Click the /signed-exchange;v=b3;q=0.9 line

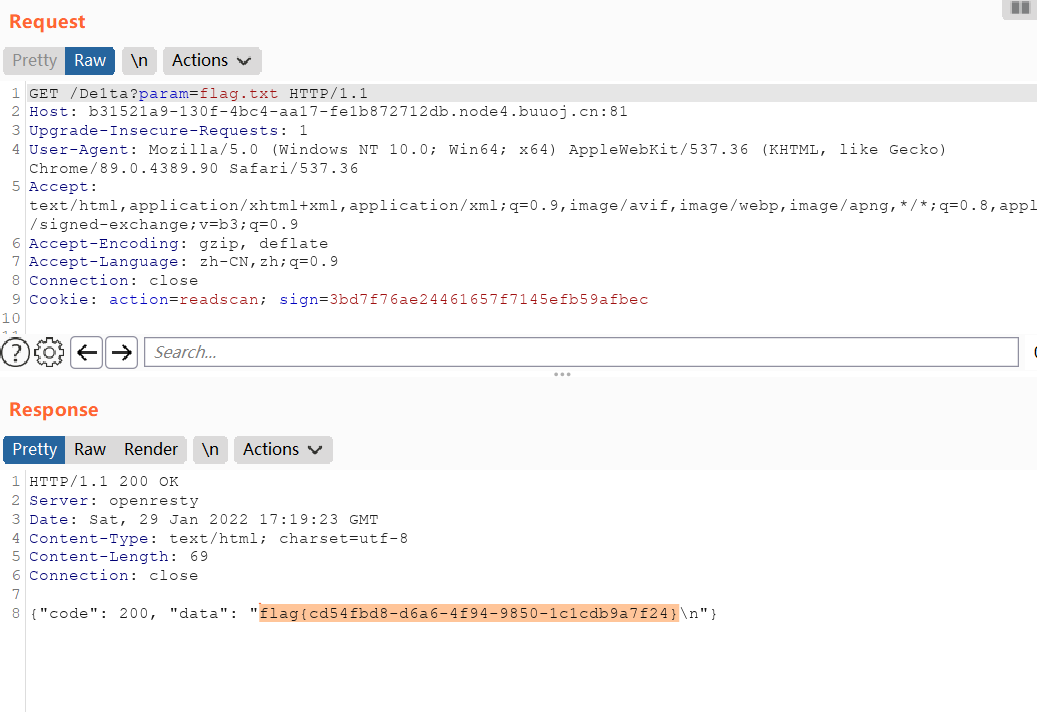tap(163, 225)
